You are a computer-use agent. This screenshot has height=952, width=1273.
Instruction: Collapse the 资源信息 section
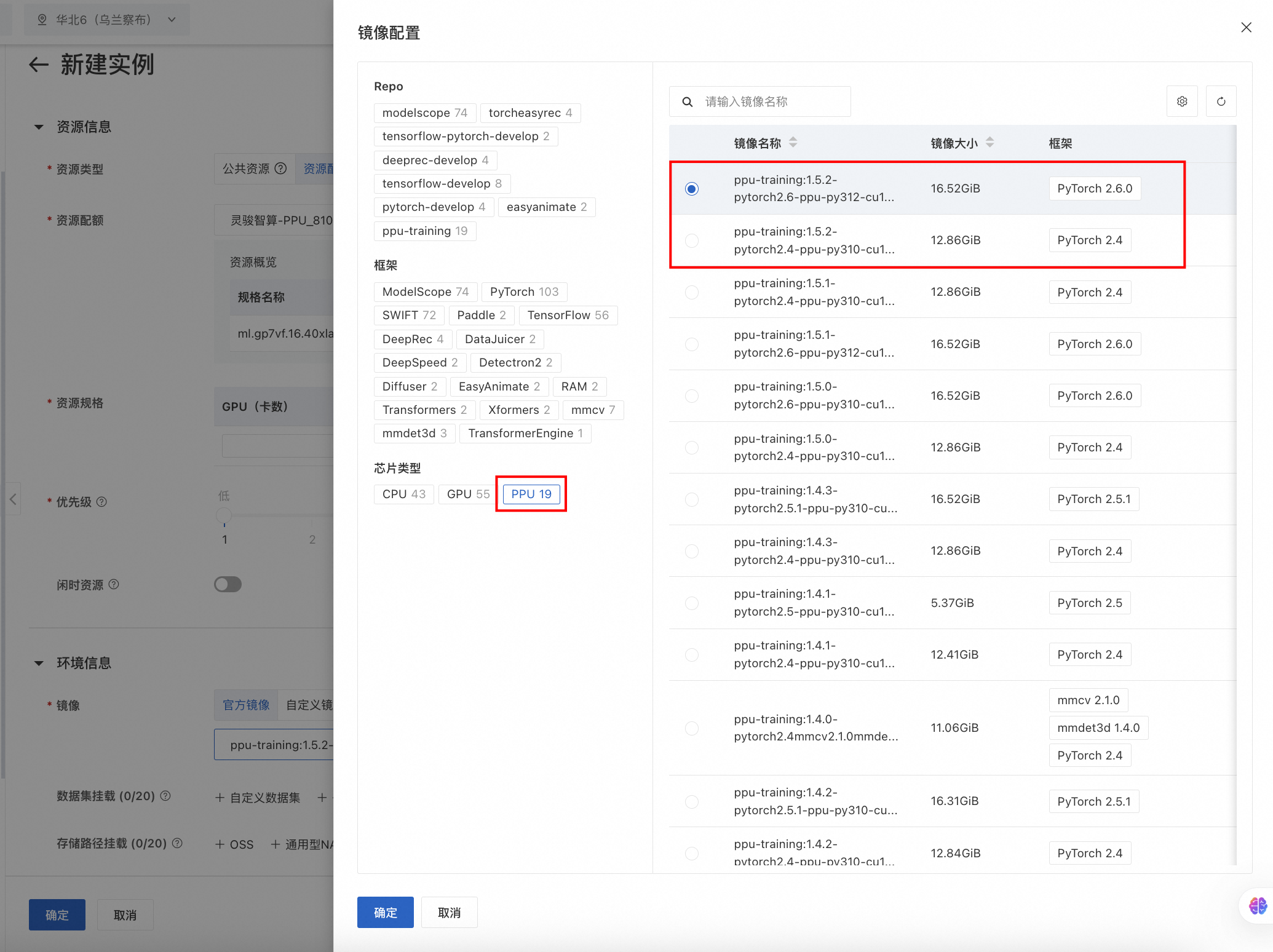pyautogui.click(x=39, y=127)
